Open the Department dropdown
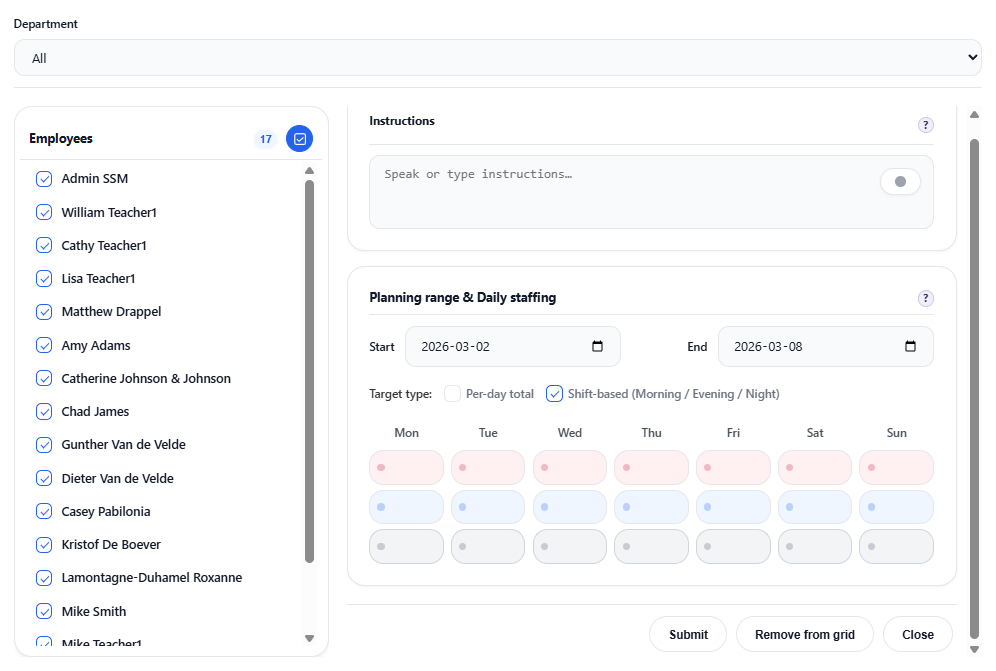Screen dimensions: 996x671 497,57
